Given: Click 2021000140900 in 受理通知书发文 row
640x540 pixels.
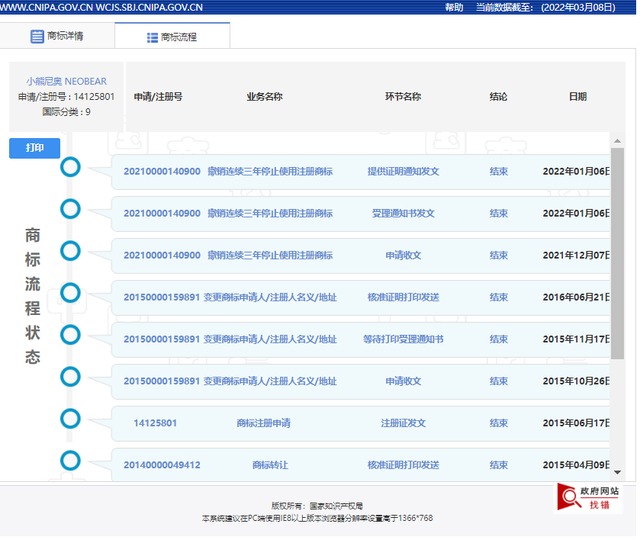Looking at the screenshot, I should tap(162, 213).
